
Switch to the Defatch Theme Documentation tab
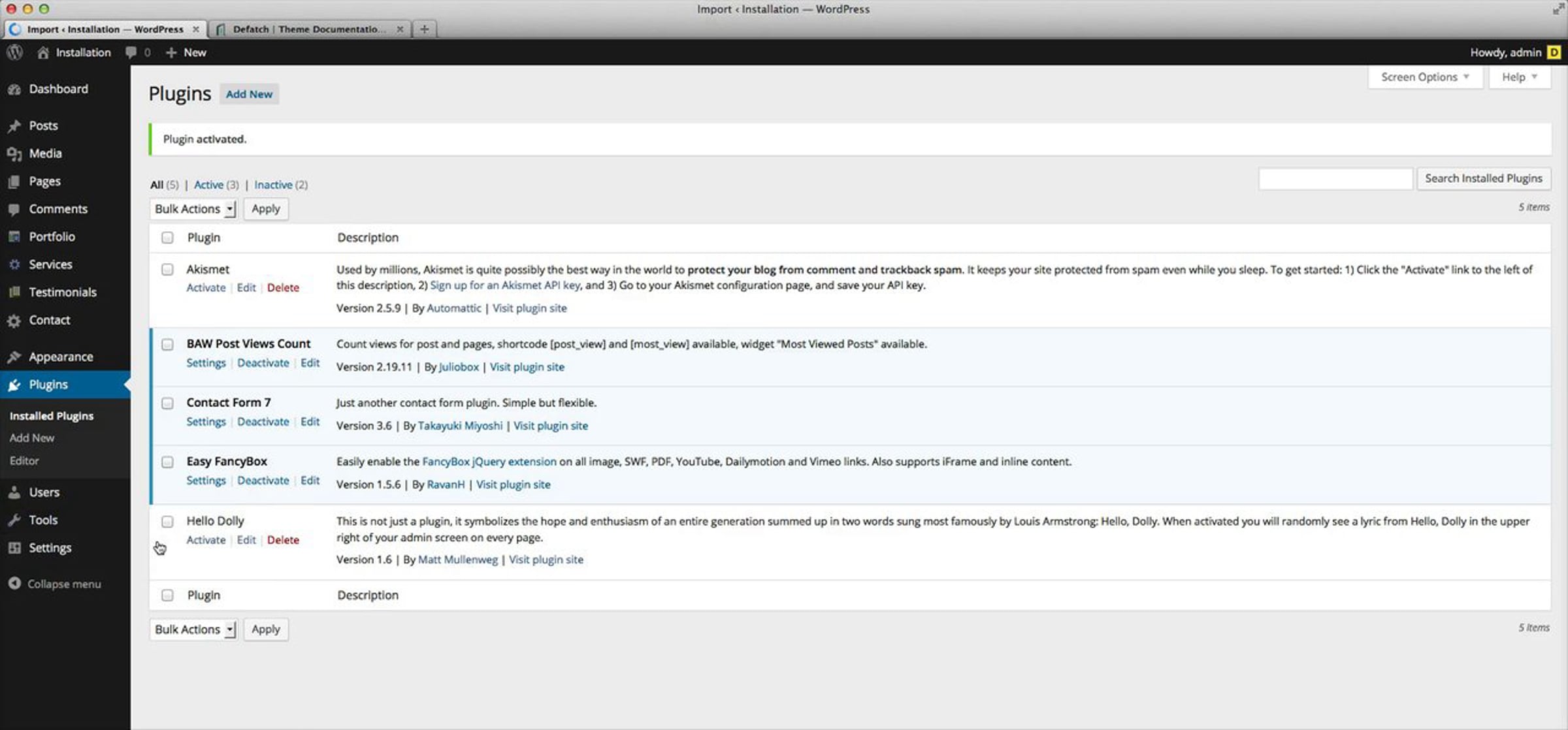click(309, 29)
